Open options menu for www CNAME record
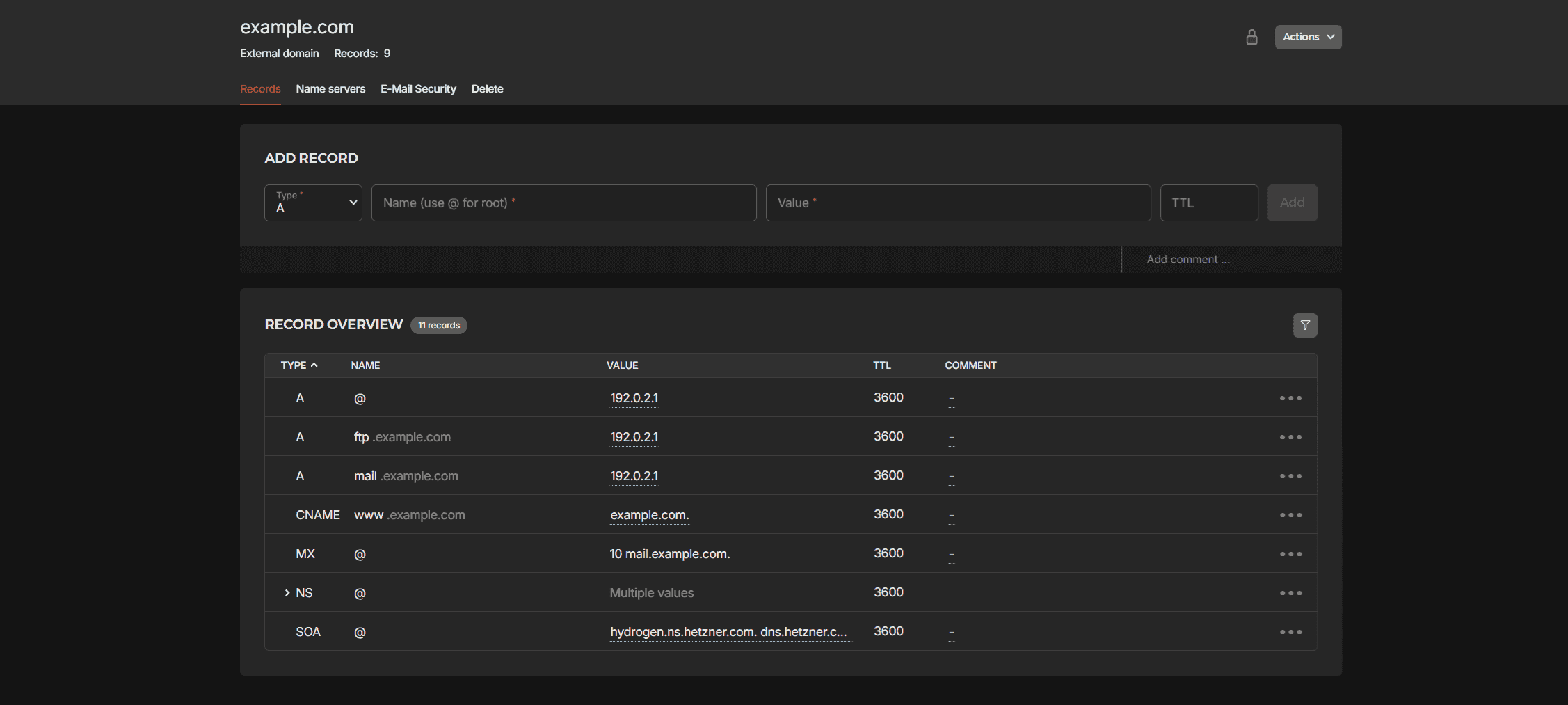Screen dimensions: 1568x705 tap(1290, 515)
